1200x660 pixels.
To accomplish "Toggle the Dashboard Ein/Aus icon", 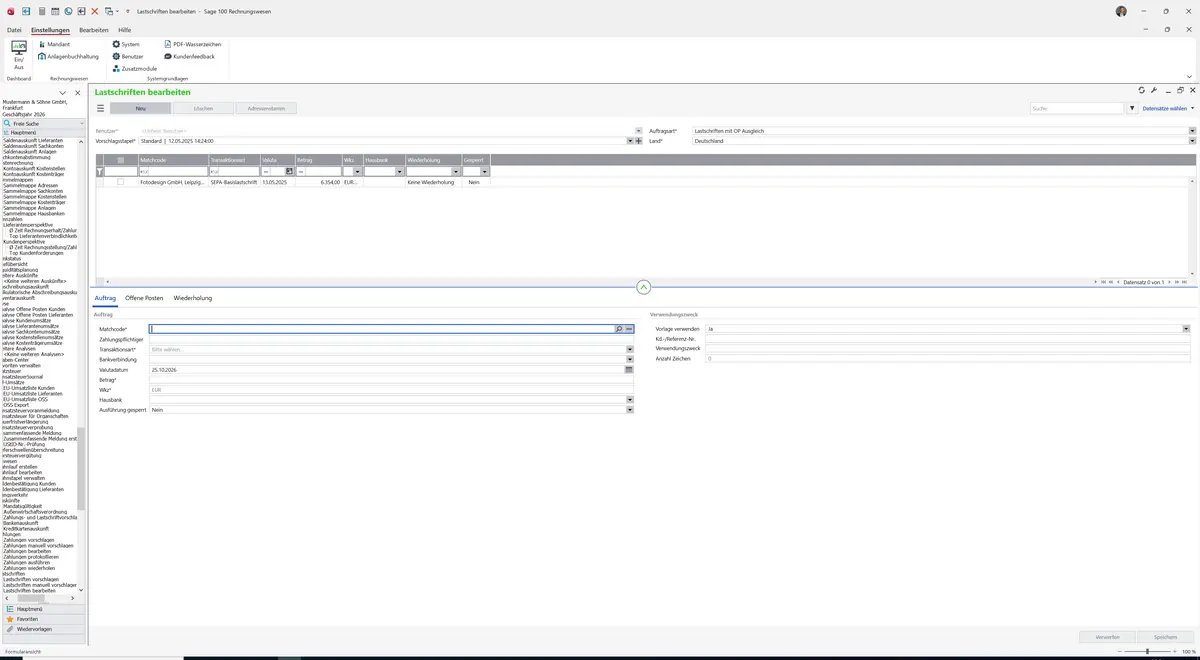I will coord(19,54).
